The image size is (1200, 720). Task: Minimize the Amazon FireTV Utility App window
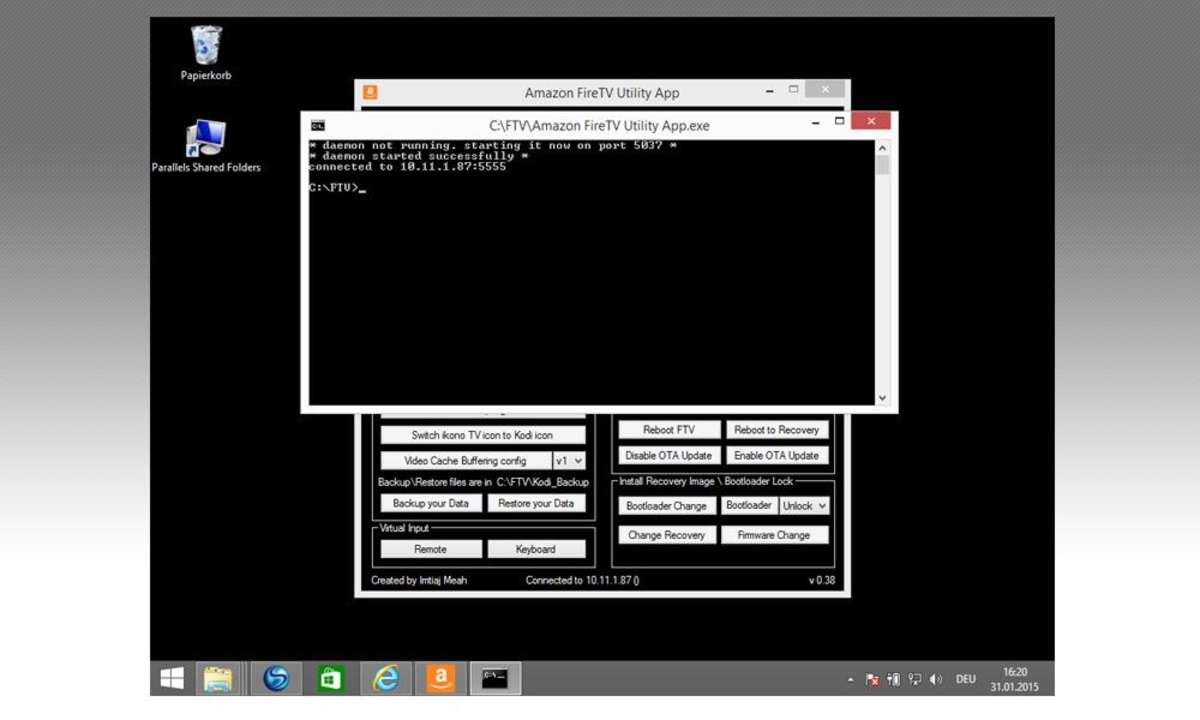click(x=770, y=90)
